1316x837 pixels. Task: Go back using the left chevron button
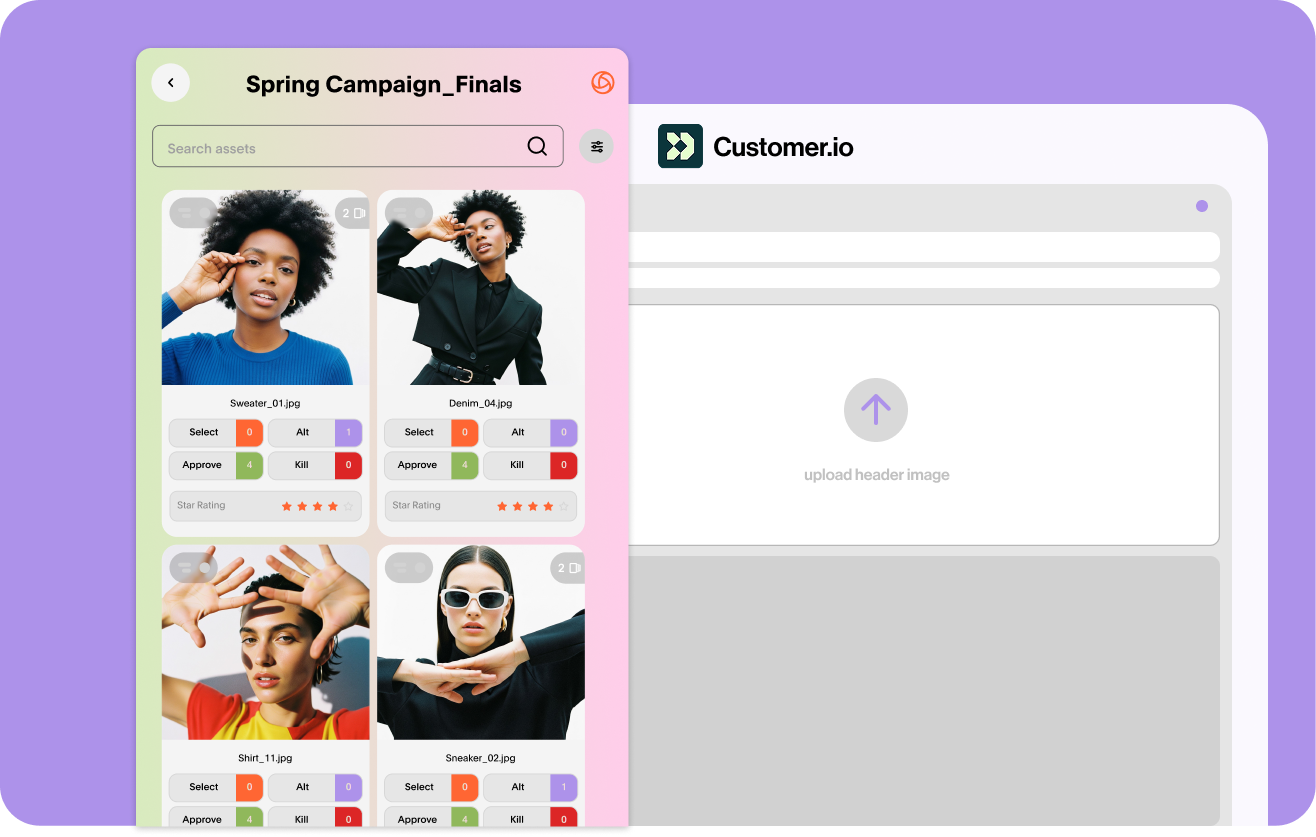(x=171, y=83)
